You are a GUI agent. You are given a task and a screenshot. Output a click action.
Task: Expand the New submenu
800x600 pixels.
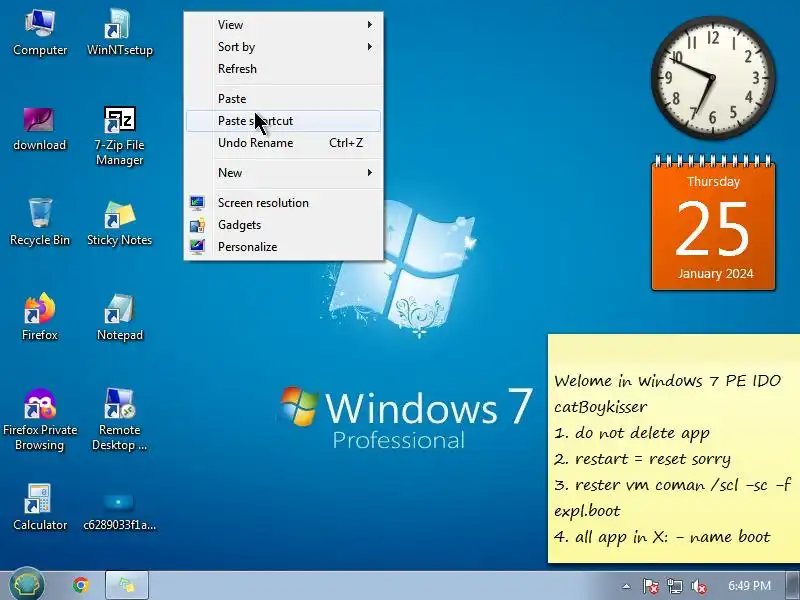(x=284, y=172)
